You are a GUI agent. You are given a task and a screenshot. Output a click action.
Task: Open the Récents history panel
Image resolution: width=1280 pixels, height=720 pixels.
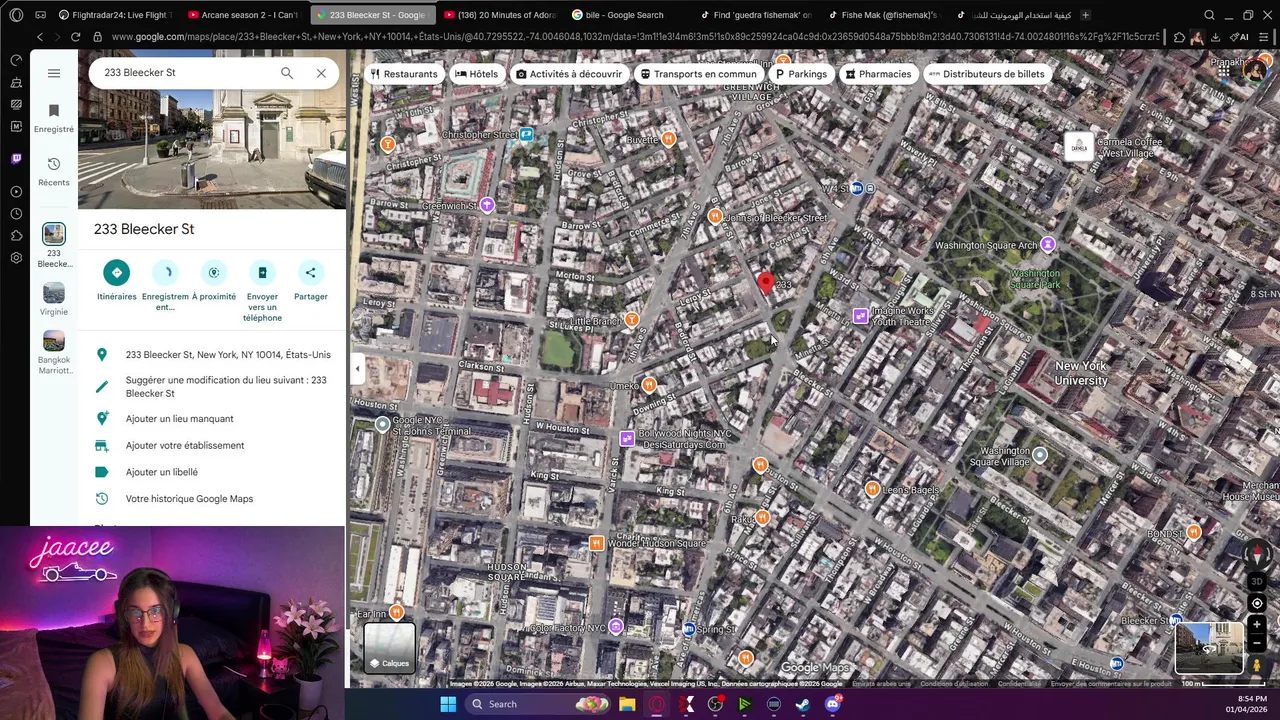tap(54, 171)
